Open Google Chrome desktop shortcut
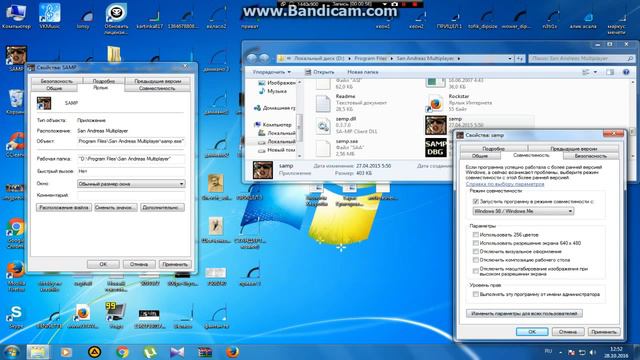Image resolution: width=640 pixels, height=360 pixels. [x=16, y=233]
